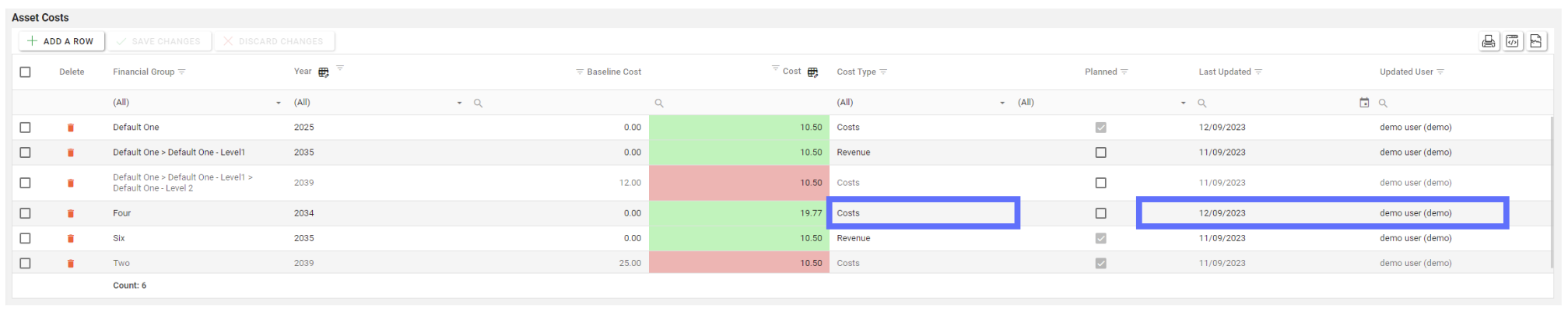Click the rightmost export file icon

click(x=1535, y=41)
